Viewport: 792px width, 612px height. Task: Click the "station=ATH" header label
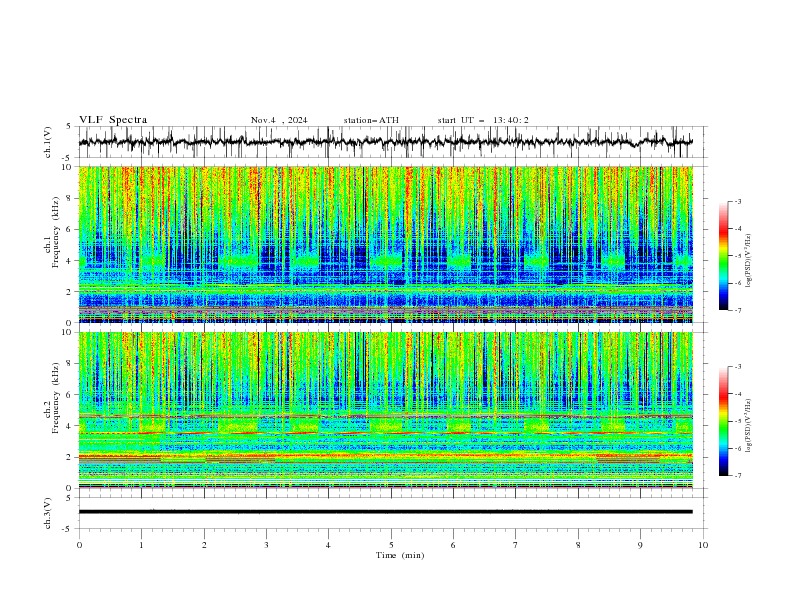tap(371, 120)
